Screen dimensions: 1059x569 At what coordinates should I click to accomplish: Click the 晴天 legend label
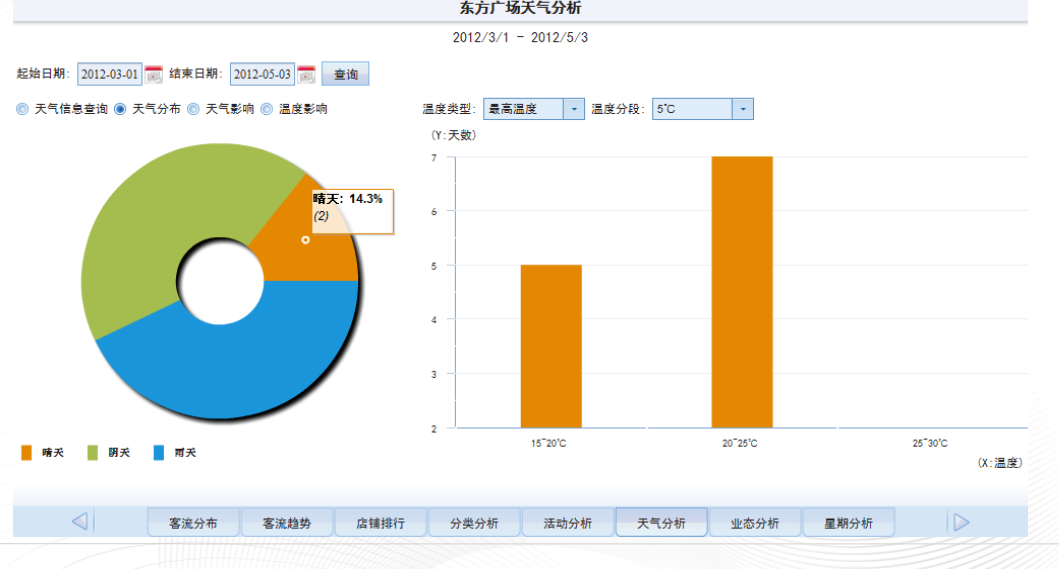53,453
